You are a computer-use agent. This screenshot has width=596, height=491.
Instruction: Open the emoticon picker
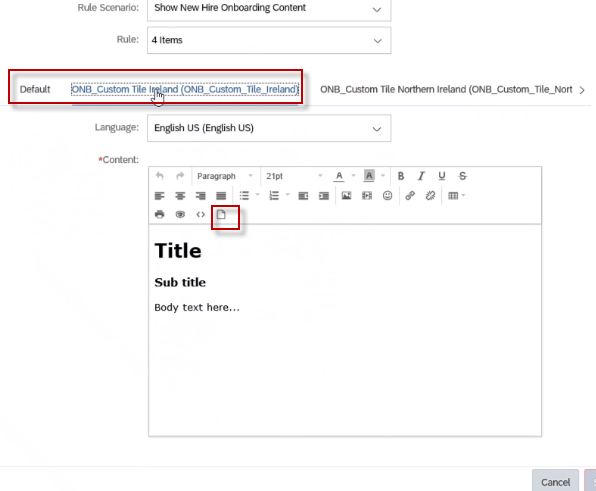[387, 196]
